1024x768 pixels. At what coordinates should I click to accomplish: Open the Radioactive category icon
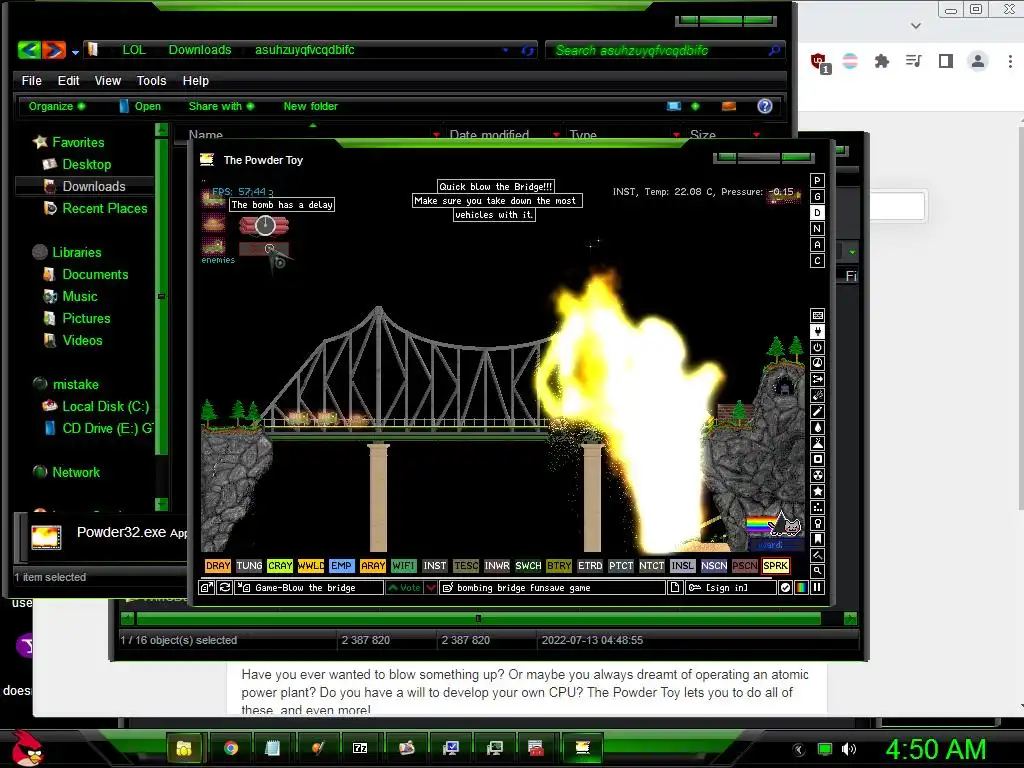(817, 475)
